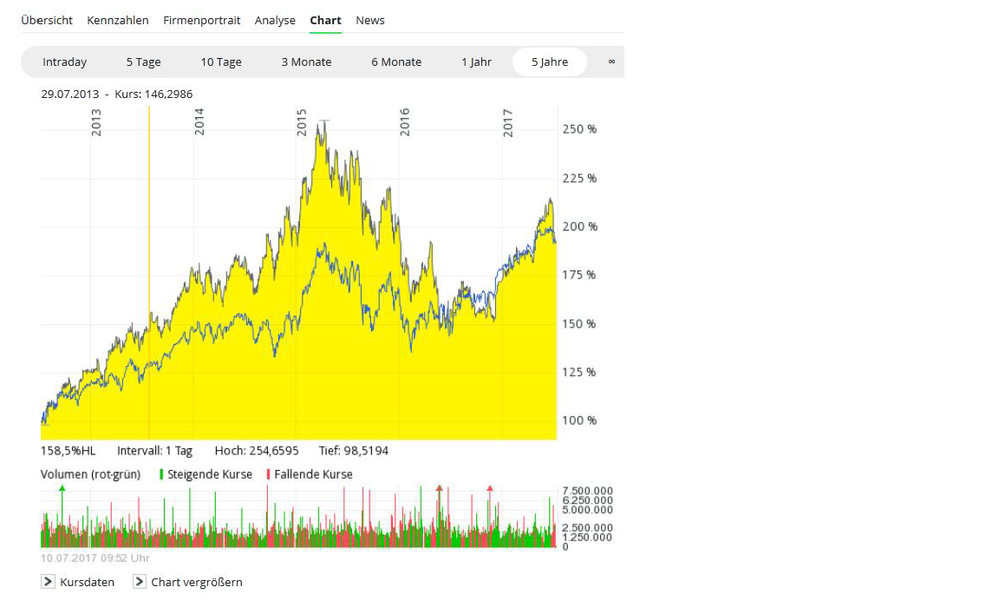
Task: Open the Übersicht tab
Action: click(47, 20)
